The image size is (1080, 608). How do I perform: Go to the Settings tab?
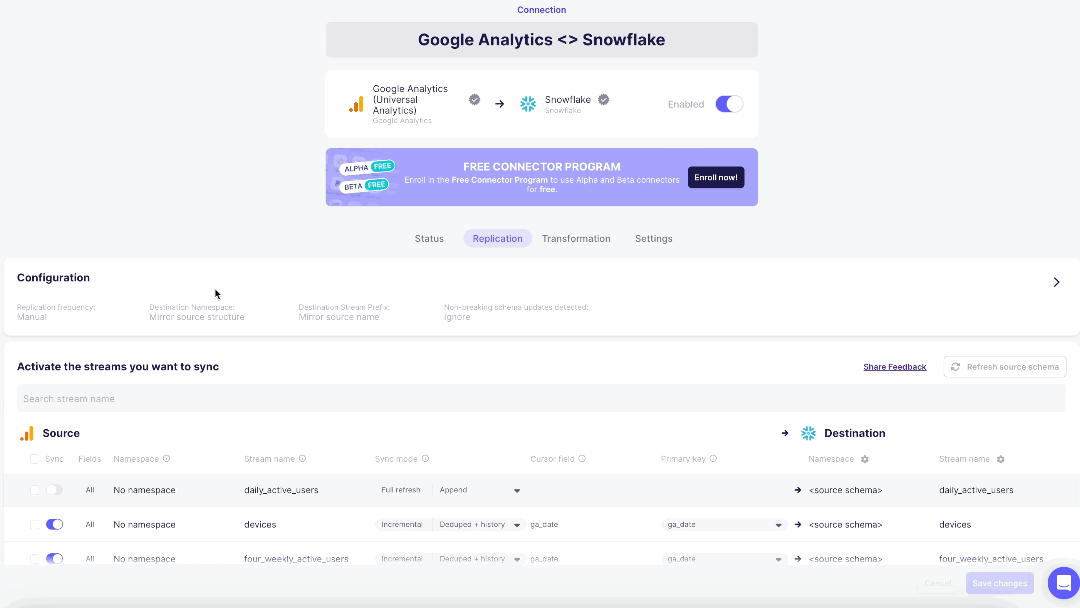(654, 239)
